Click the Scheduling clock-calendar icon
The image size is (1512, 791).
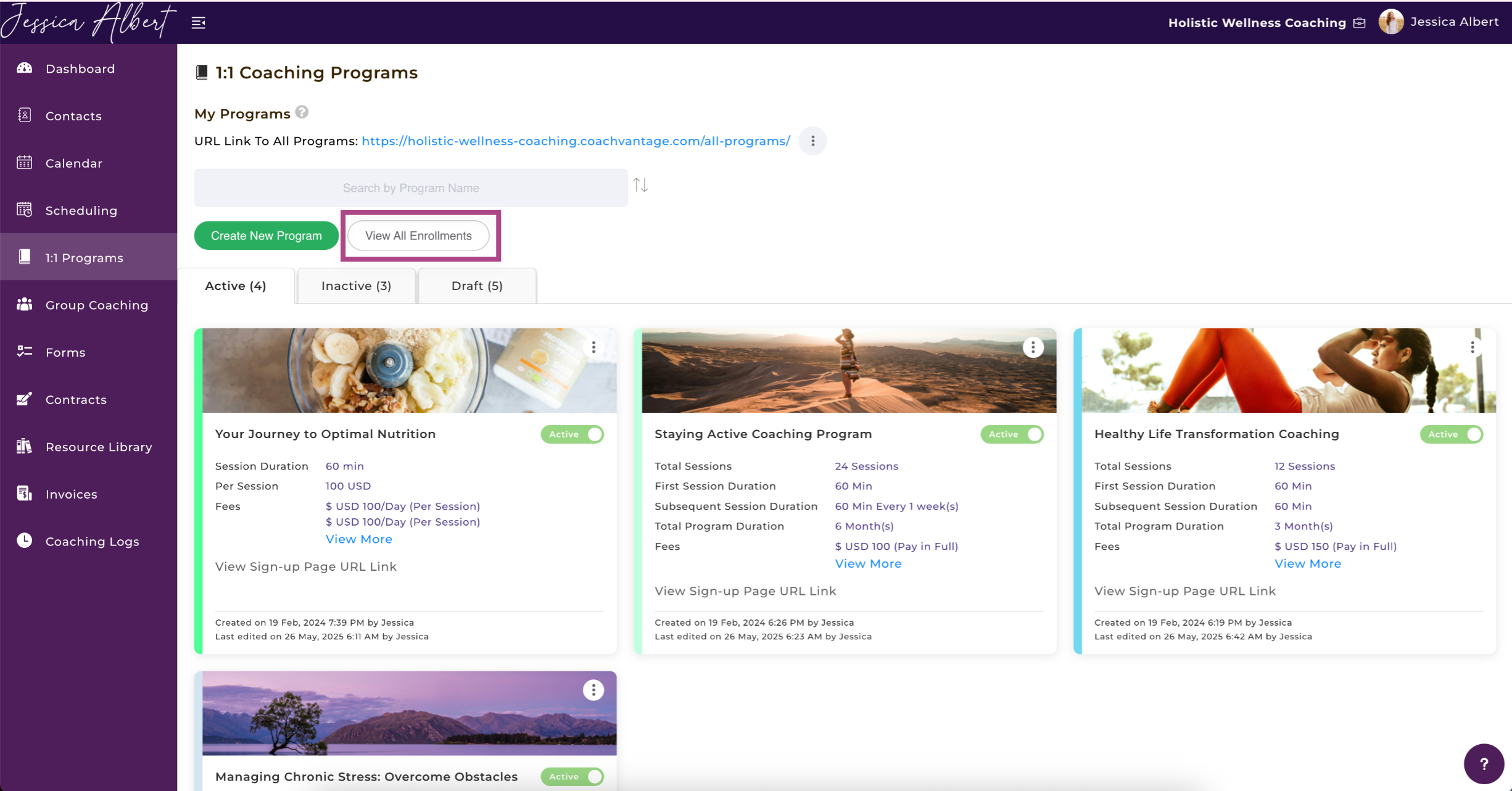pos(25,210)
